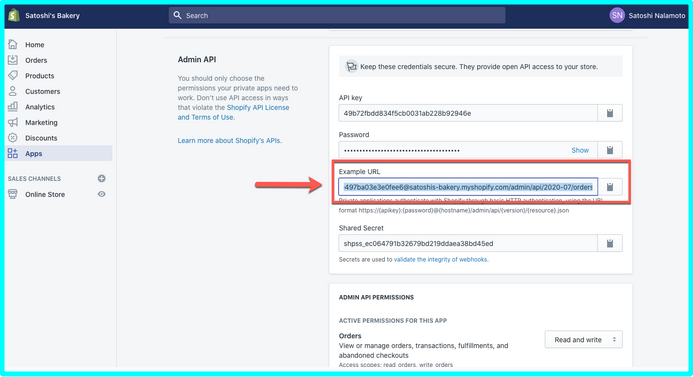Viewport: 693px width, 377px height.
Task: Open validate the integrity of webhooks link
Action: pos(441,259)
